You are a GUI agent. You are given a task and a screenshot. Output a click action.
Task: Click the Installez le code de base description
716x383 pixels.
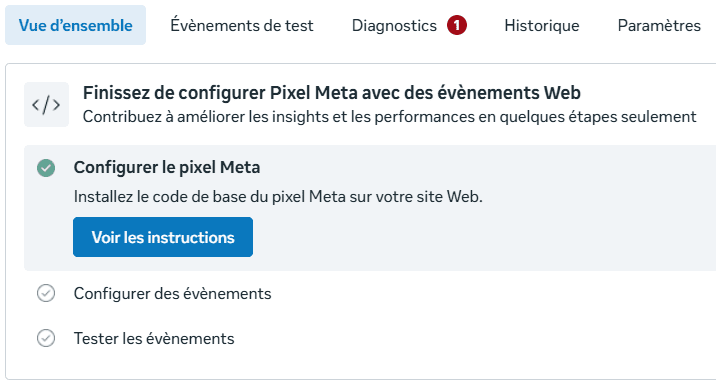(x=278, y=198)
